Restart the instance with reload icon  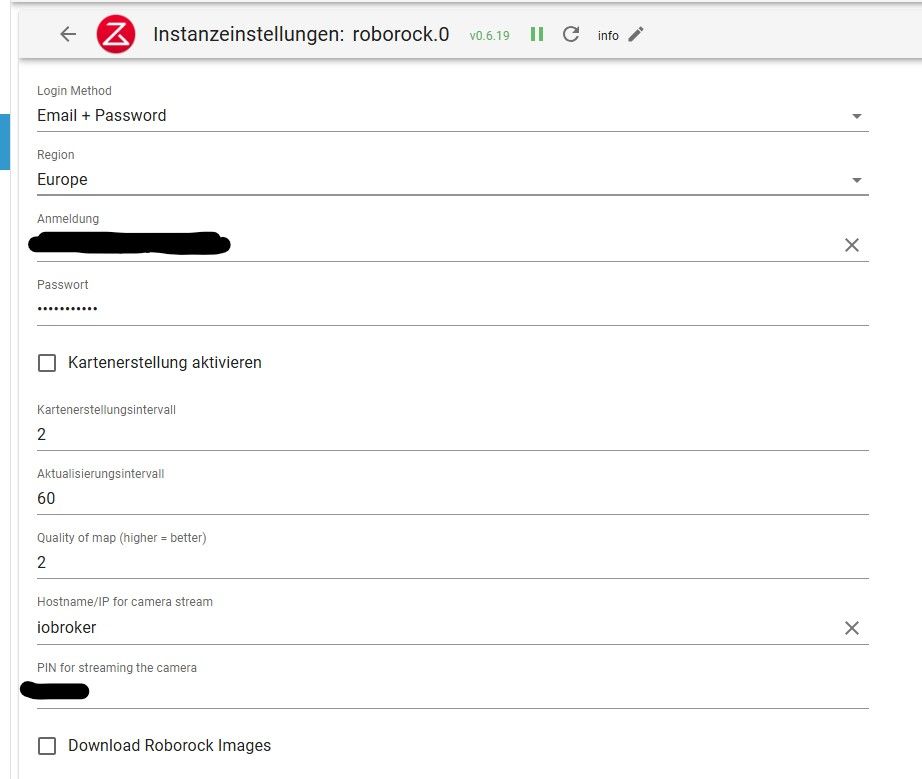click(x=571, y=34)
